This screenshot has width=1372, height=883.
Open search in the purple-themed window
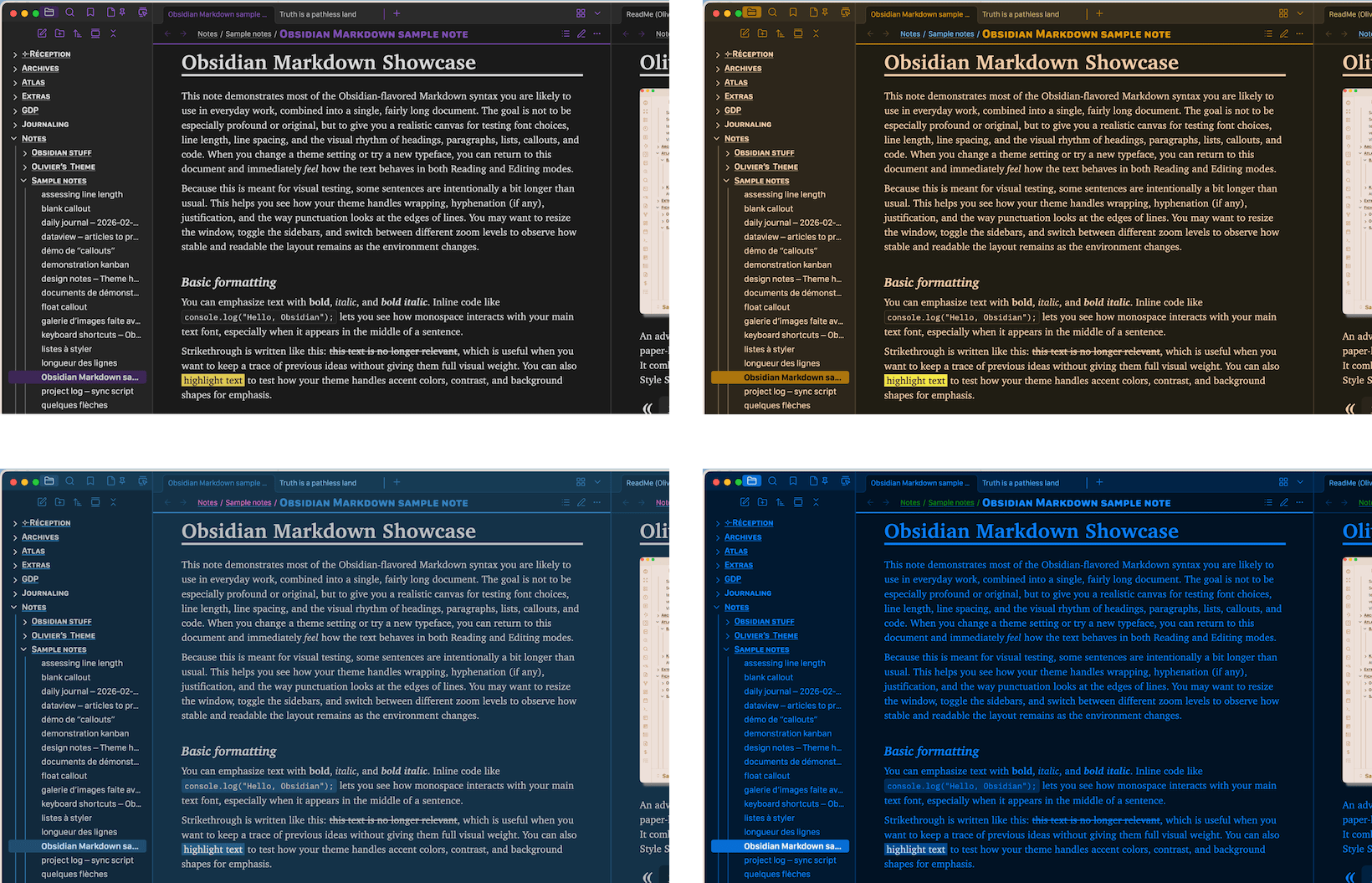(69, 13)
